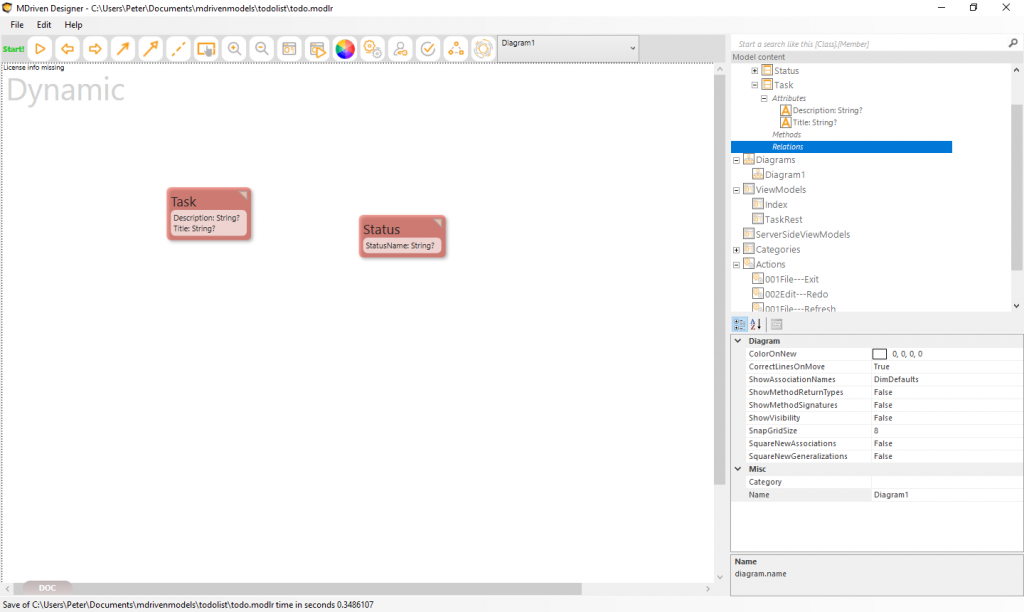Collapse the Diagrams tree node

(736, 160)
